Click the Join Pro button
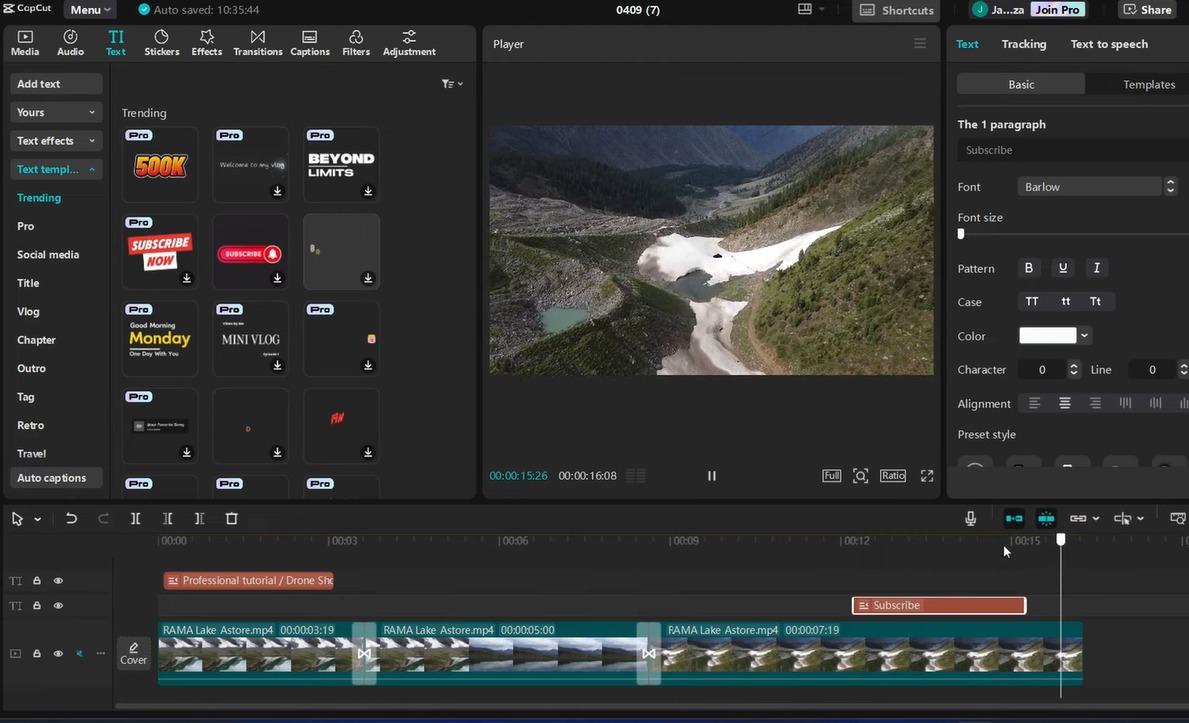The height and width of the screenshot is (723, 1189). (1057, 10)
